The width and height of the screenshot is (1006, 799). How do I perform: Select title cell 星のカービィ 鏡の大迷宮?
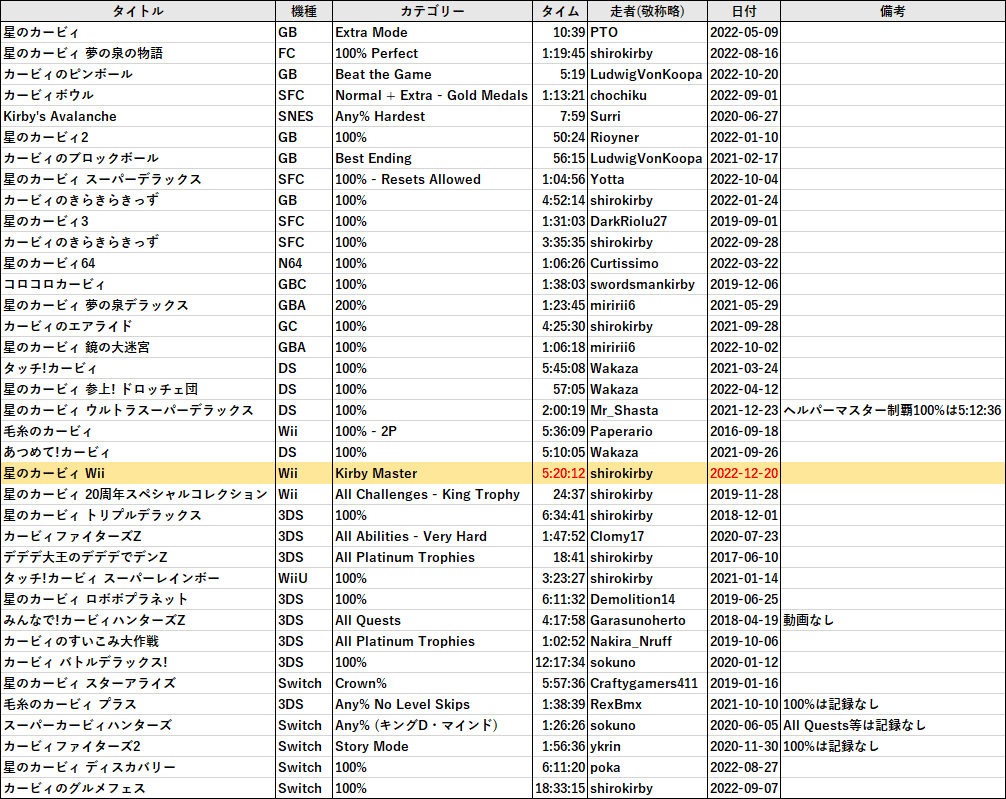[138, 347]
